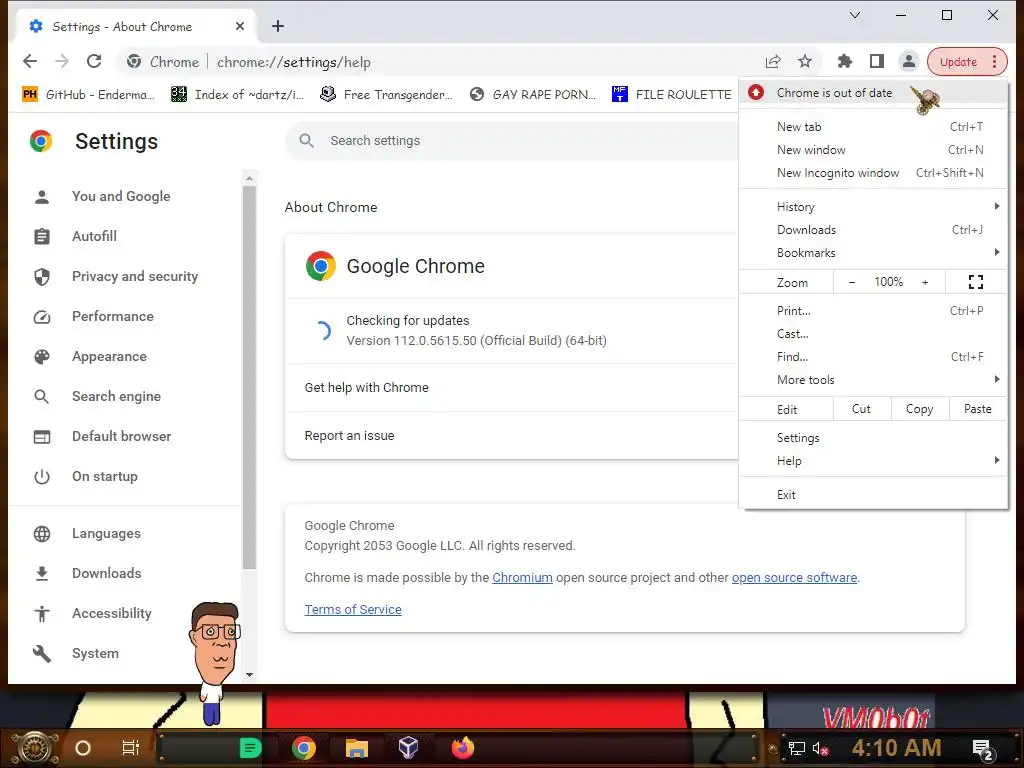Open the profile avatar icon
The width and height of the screenshot is (1024, 768).
pyautogui.click(x=908, y=61)
